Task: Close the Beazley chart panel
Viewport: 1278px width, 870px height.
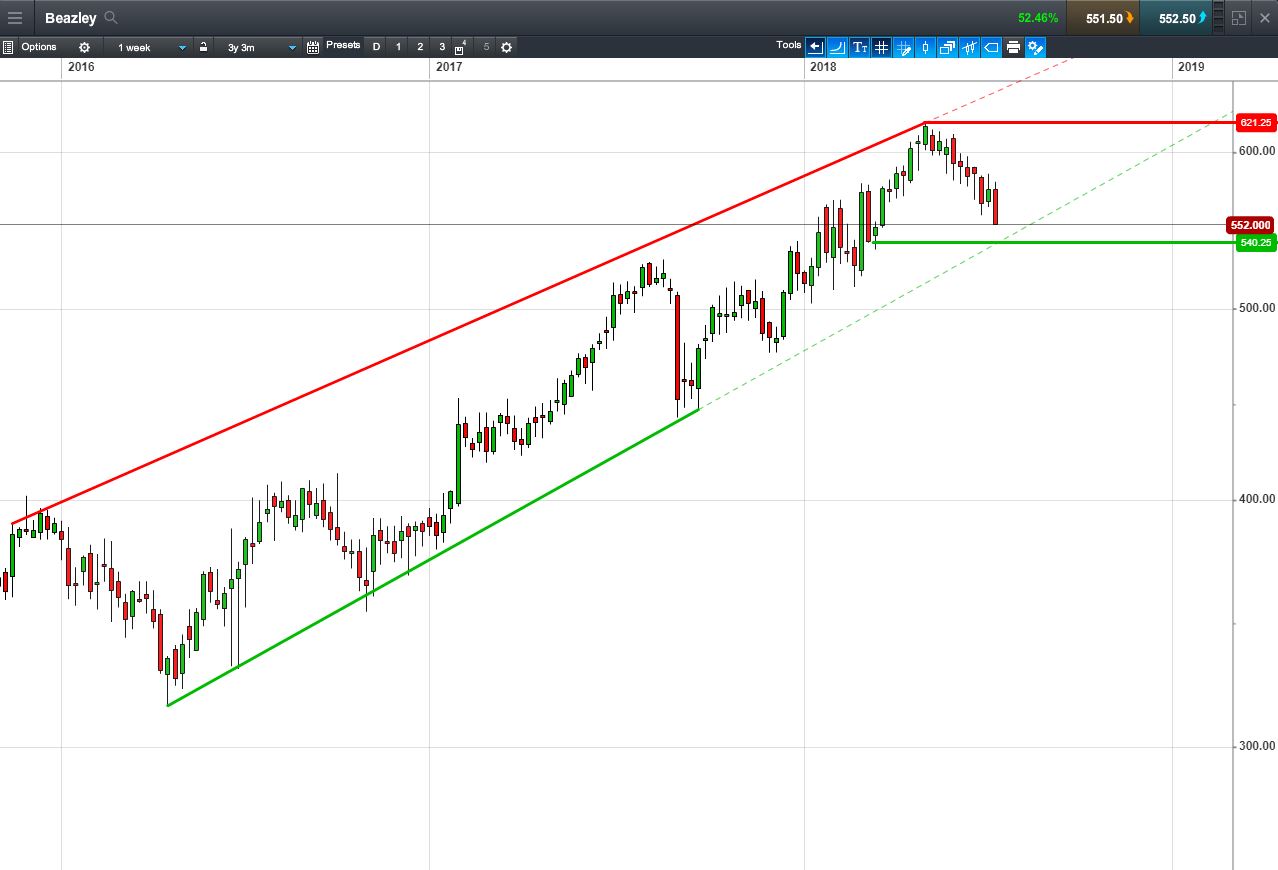Action: click(x=1265, y=18)
